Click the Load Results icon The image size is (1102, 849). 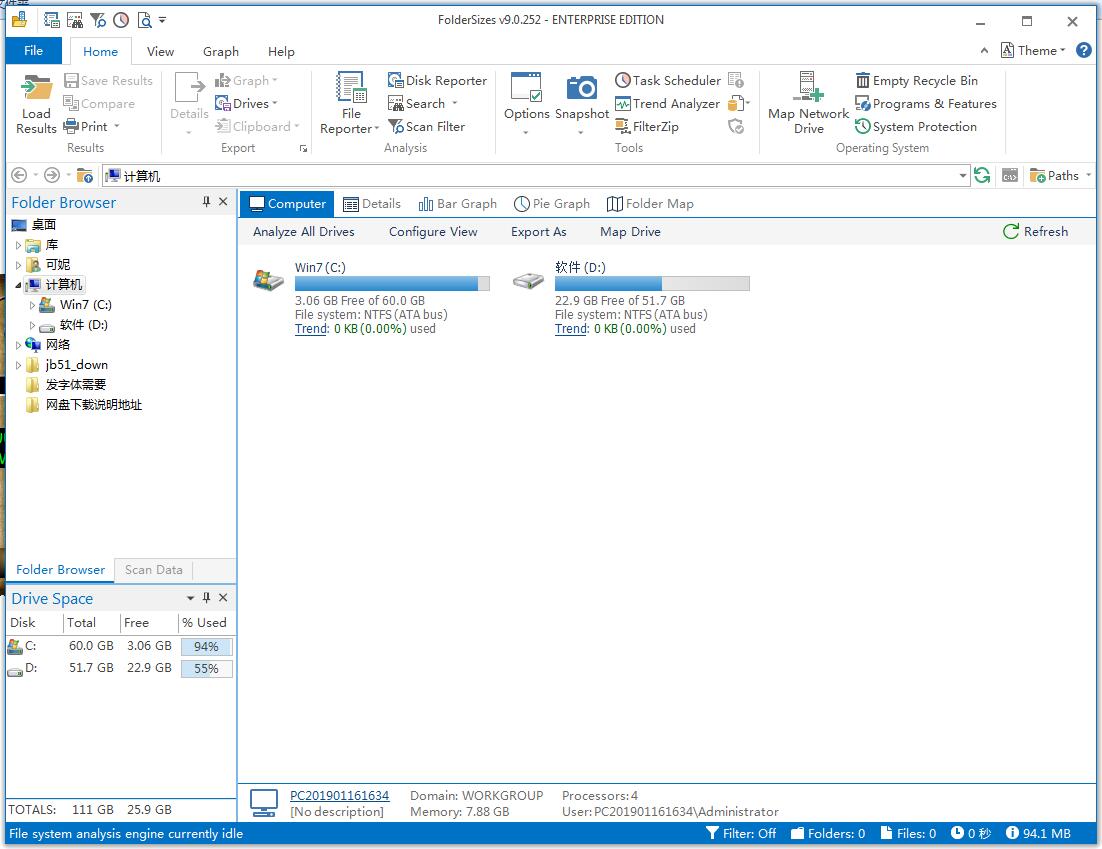pyautogui.click(x=36, y=88)
